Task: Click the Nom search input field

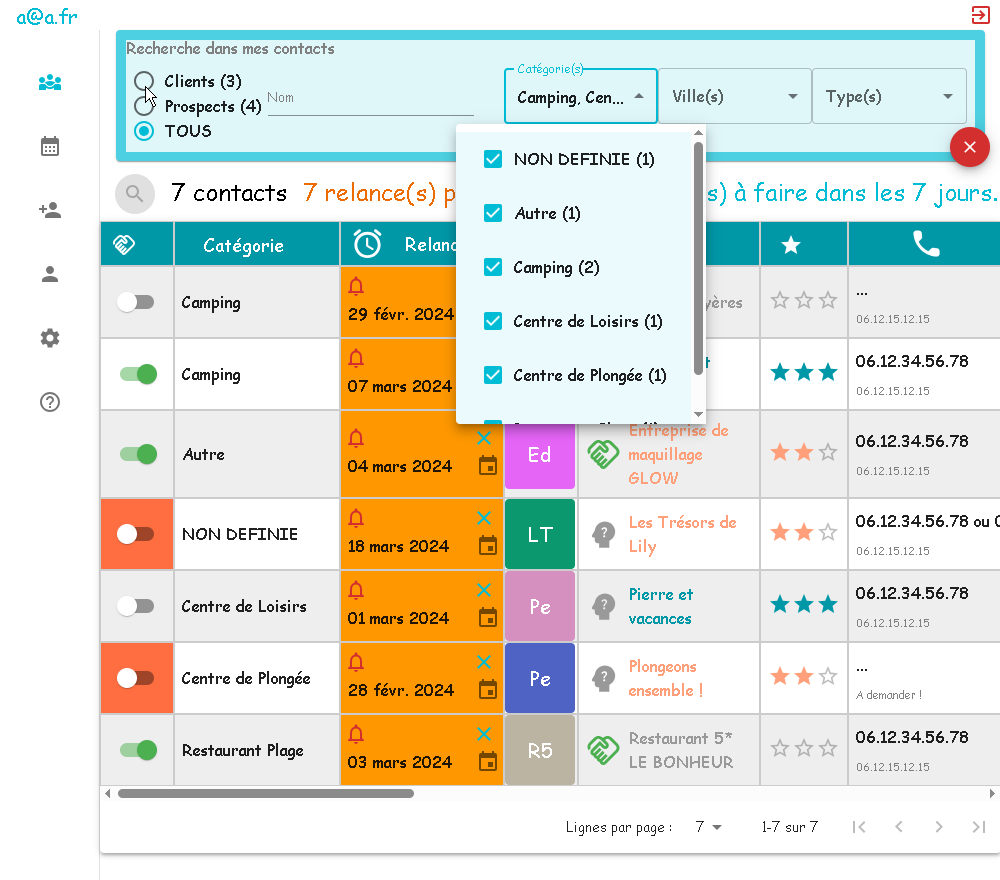Action: (370, 98)
